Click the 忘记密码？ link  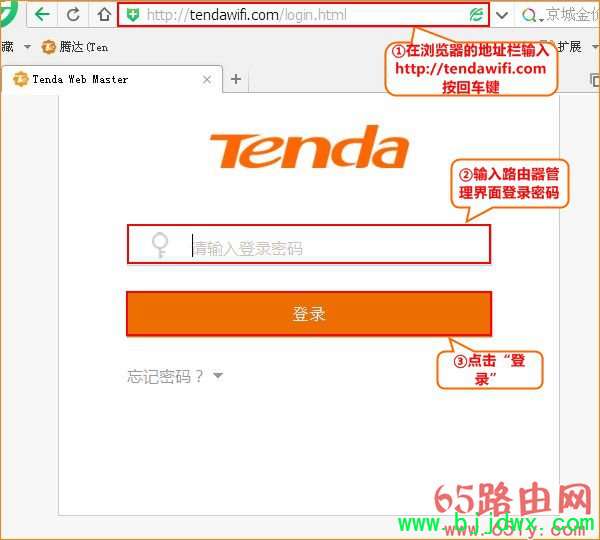[x=165, y=376]
